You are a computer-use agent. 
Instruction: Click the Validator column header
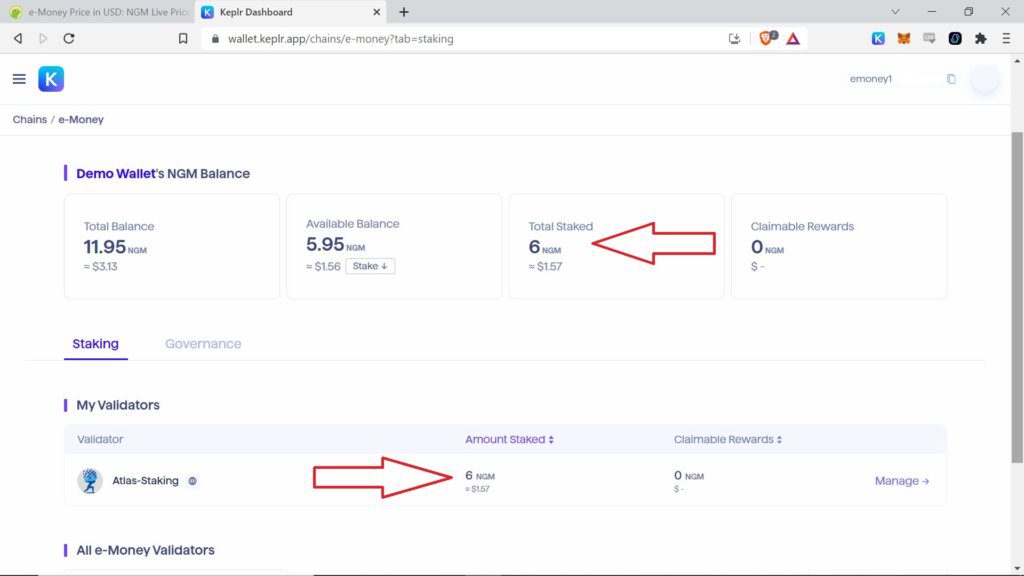click(x=100, y=440)
